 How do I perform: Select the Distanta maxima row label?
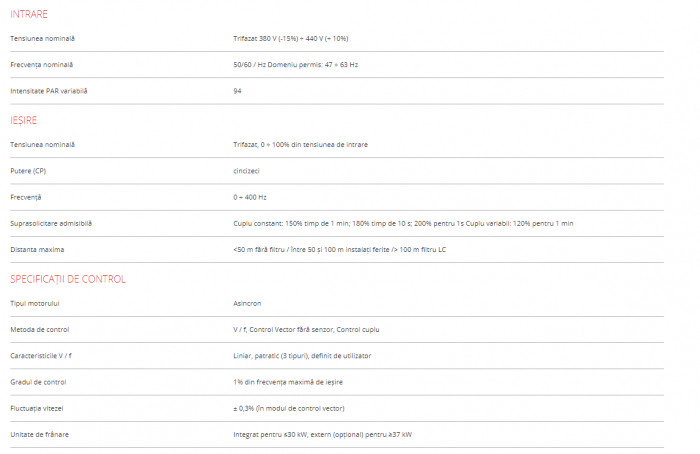(x=37, y=249)
